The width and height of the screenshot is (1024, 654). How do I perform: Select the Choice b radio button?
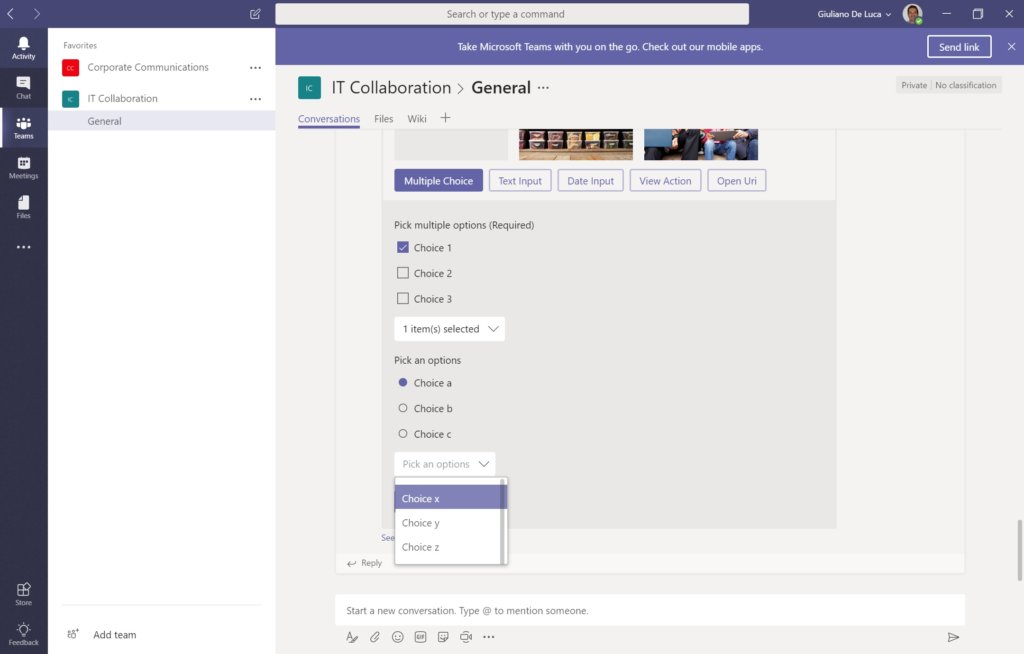click(x=404, y=408)
